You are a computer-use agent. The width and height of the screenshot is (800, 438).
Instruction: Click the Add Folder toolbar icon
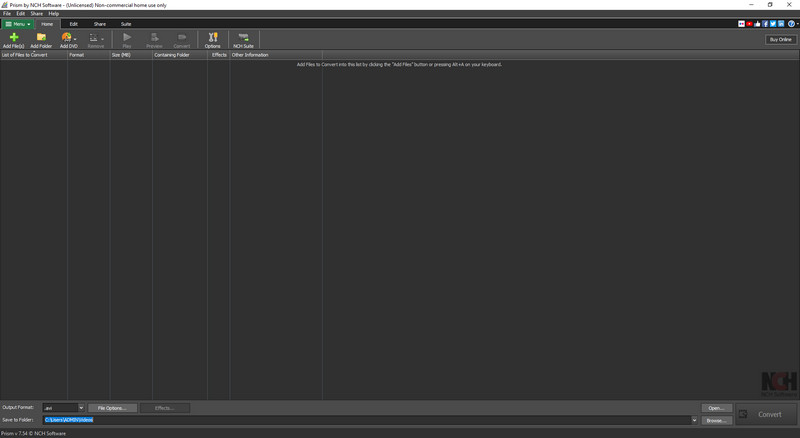point(41,39)
